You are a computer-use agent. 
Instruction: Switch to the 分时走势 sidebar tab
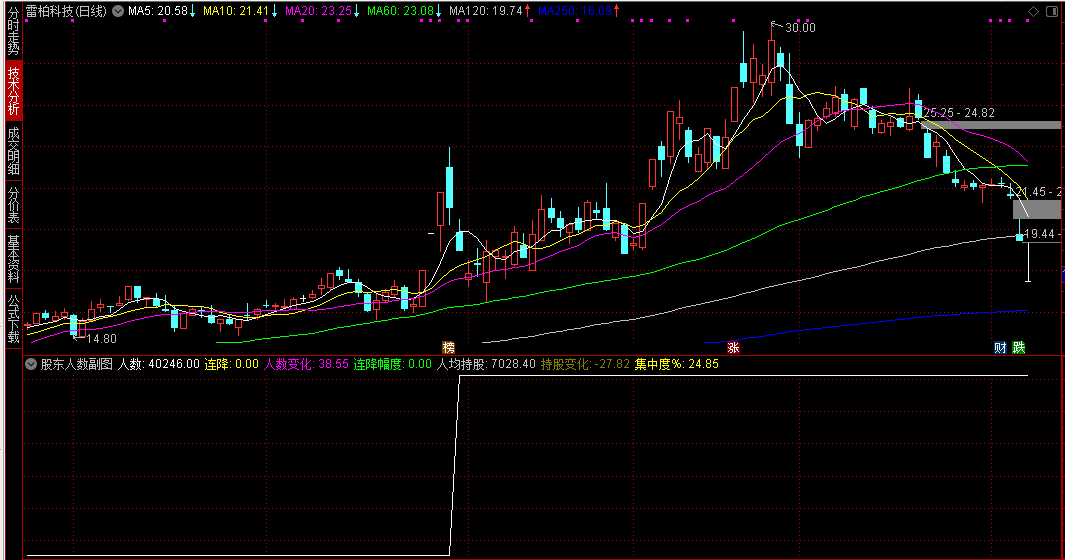(x=13, y=31)
